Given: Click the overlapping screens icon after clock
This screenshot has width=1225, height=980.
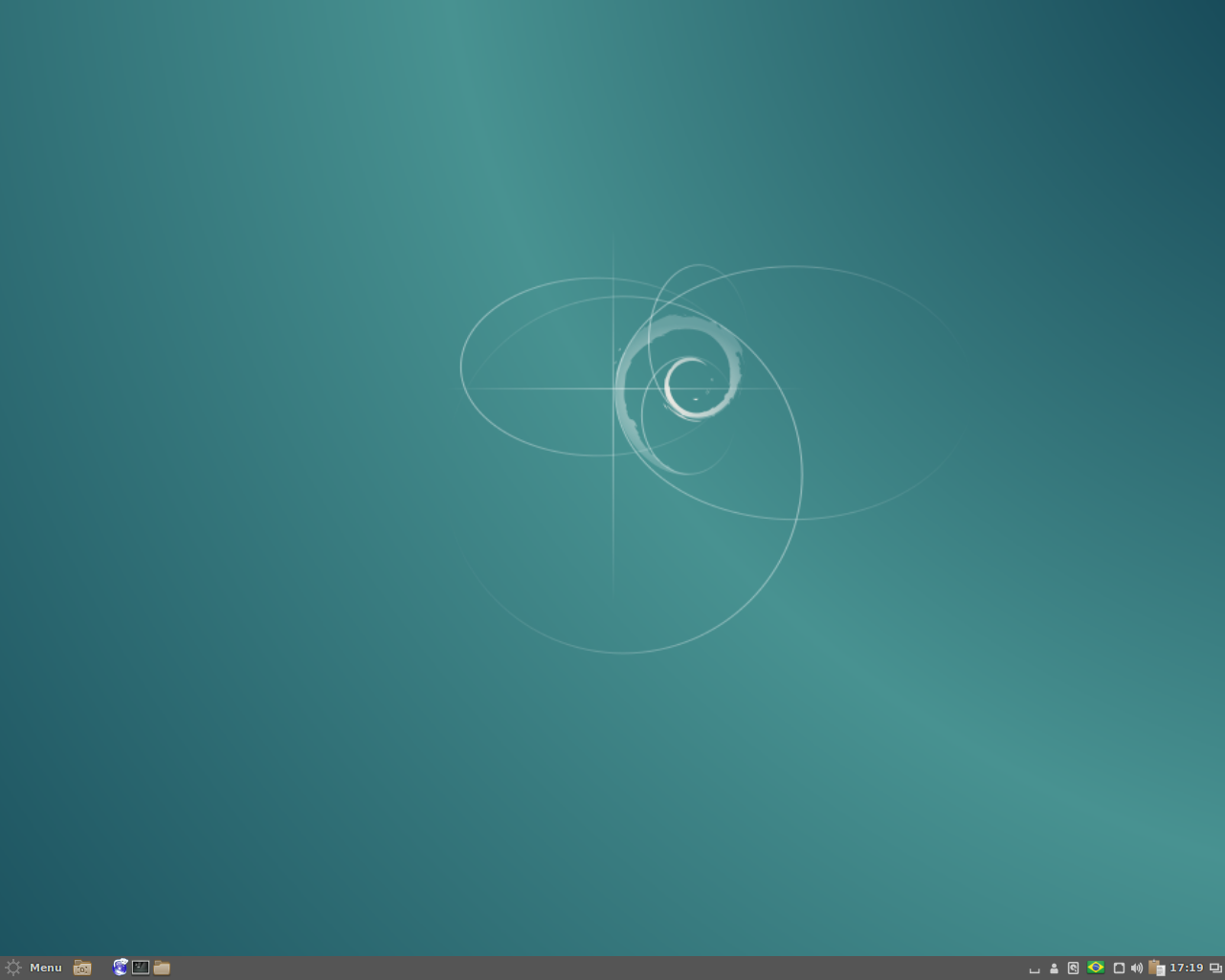Looking at the screenshot, I should (x=1215, y=968).
